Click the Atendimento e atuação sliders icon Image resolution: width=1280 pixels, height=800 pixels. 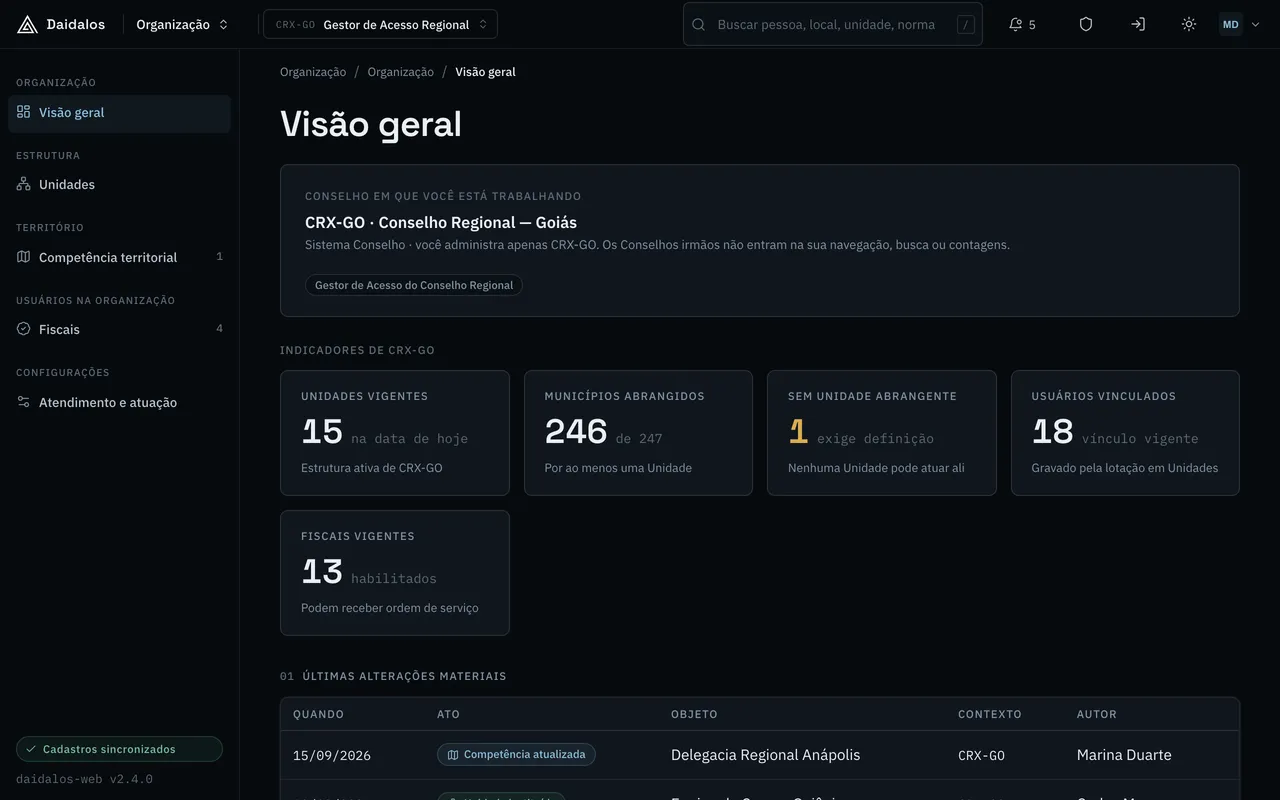(23, 402)
